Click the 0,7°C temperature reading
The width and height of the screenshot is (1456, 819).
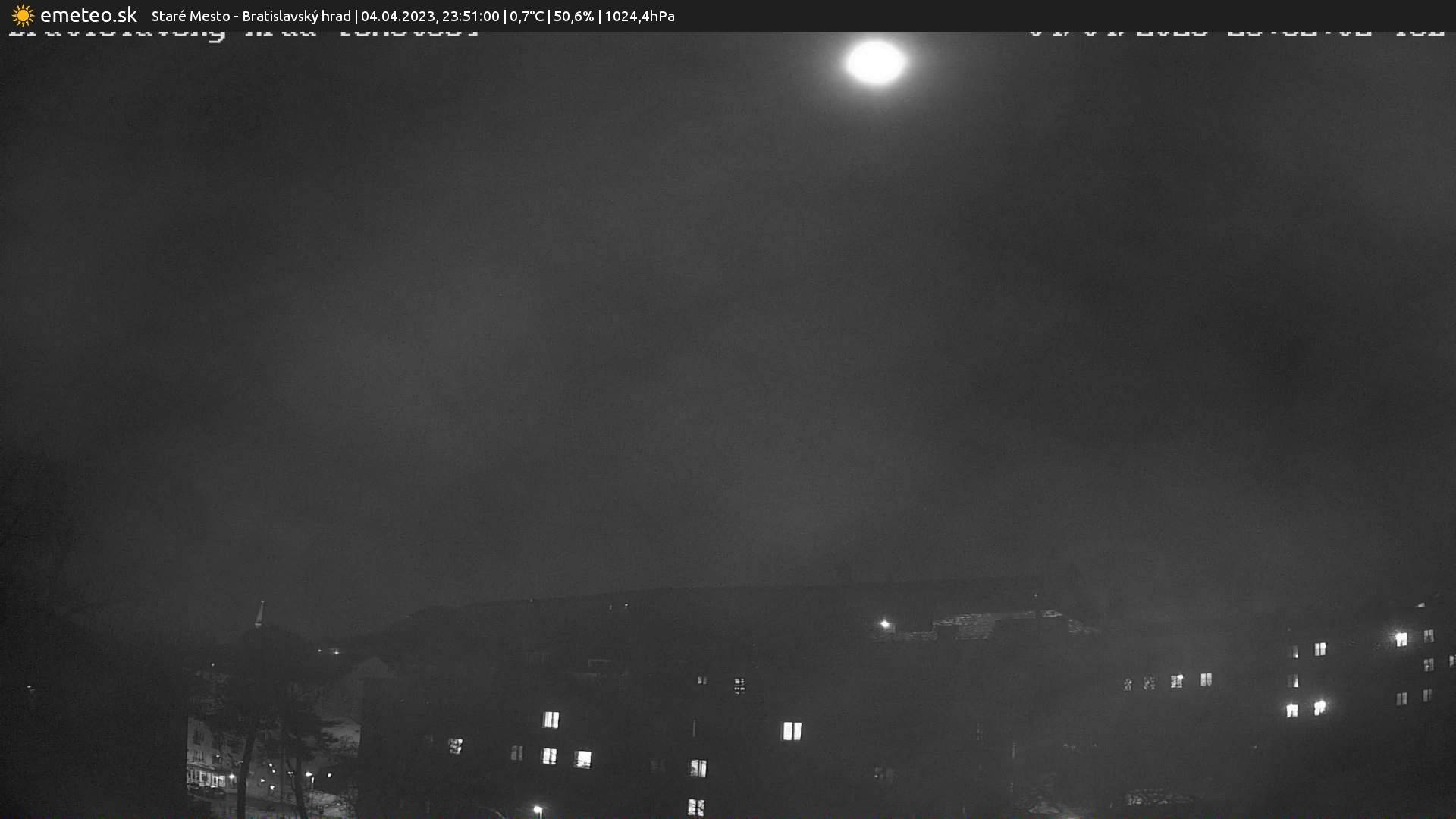[526, 16]
